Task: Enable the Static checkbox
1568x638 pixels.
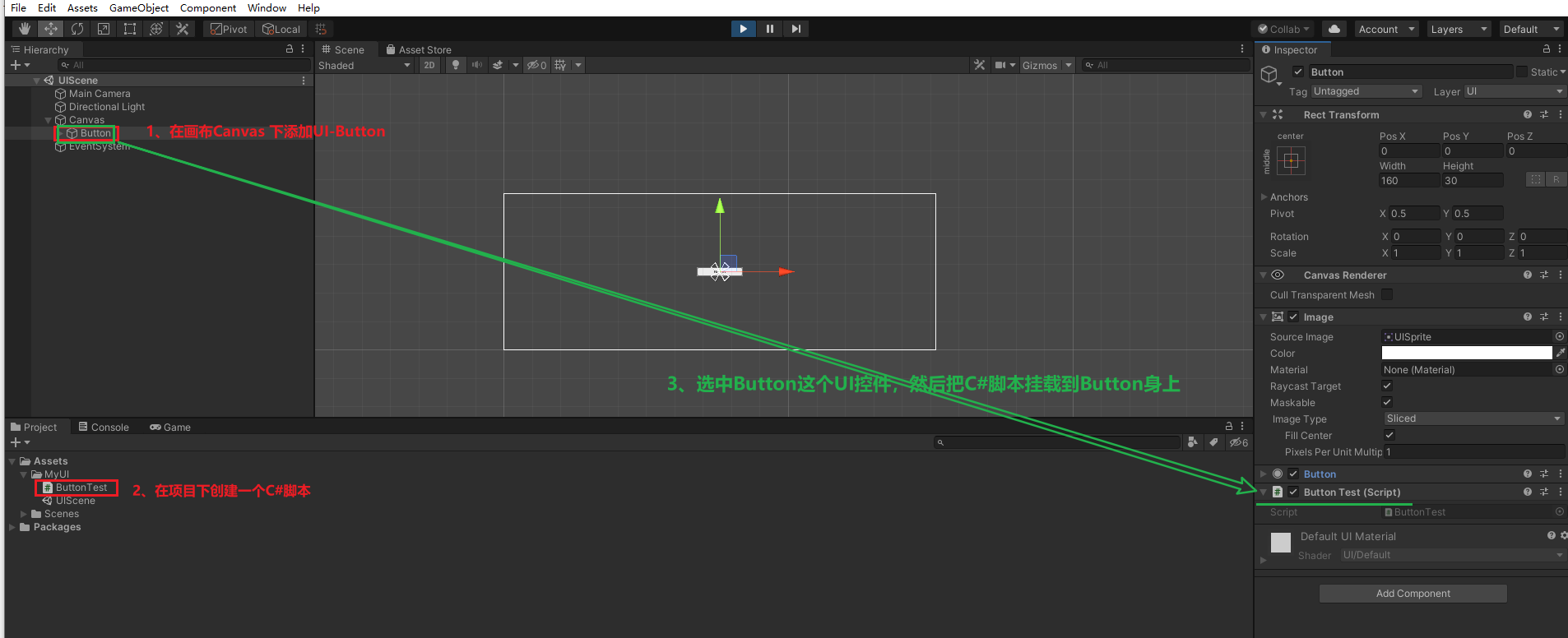Action: coord(1521,72)
